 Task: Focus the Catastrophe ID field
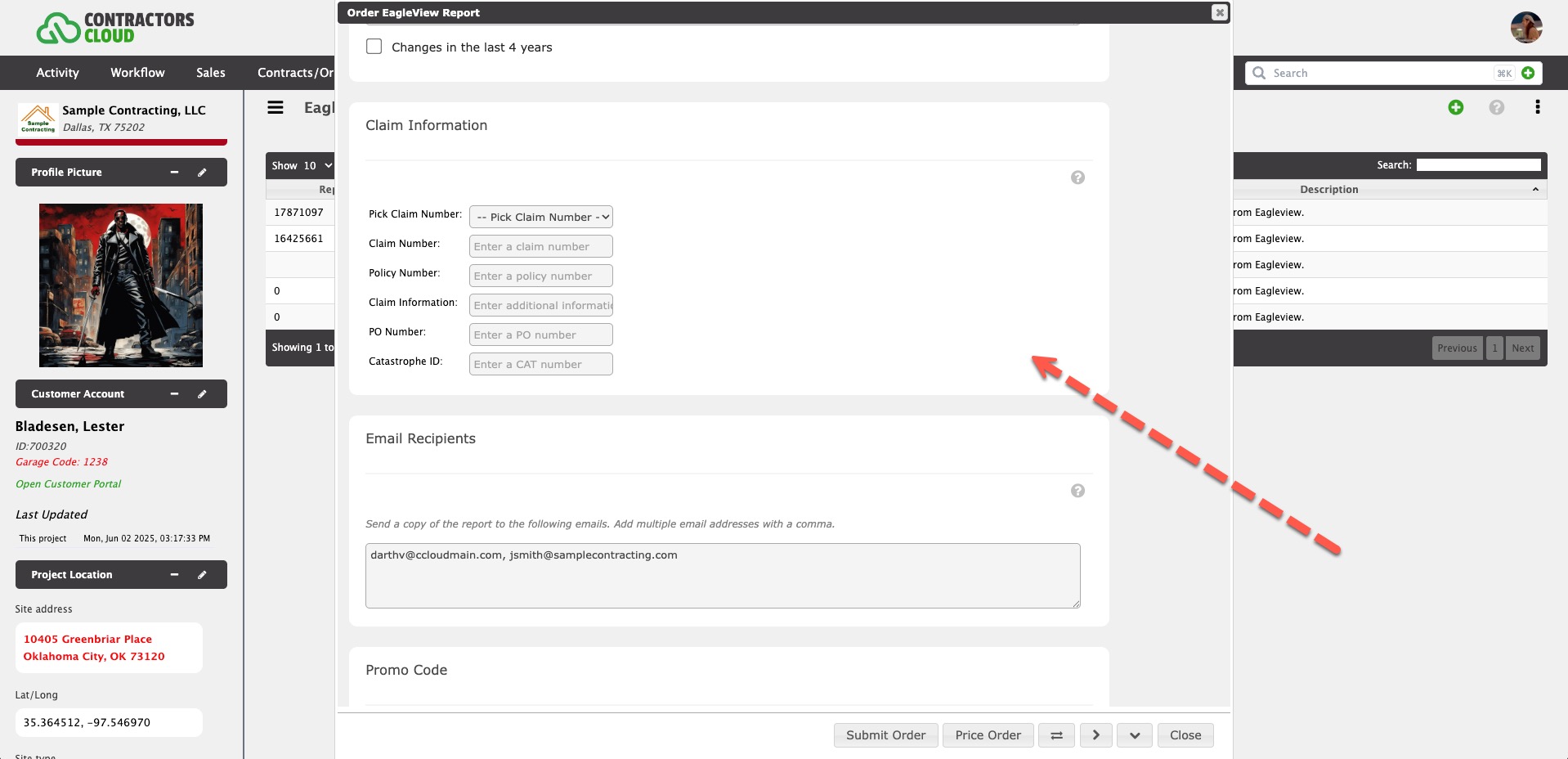click(541, 364)
